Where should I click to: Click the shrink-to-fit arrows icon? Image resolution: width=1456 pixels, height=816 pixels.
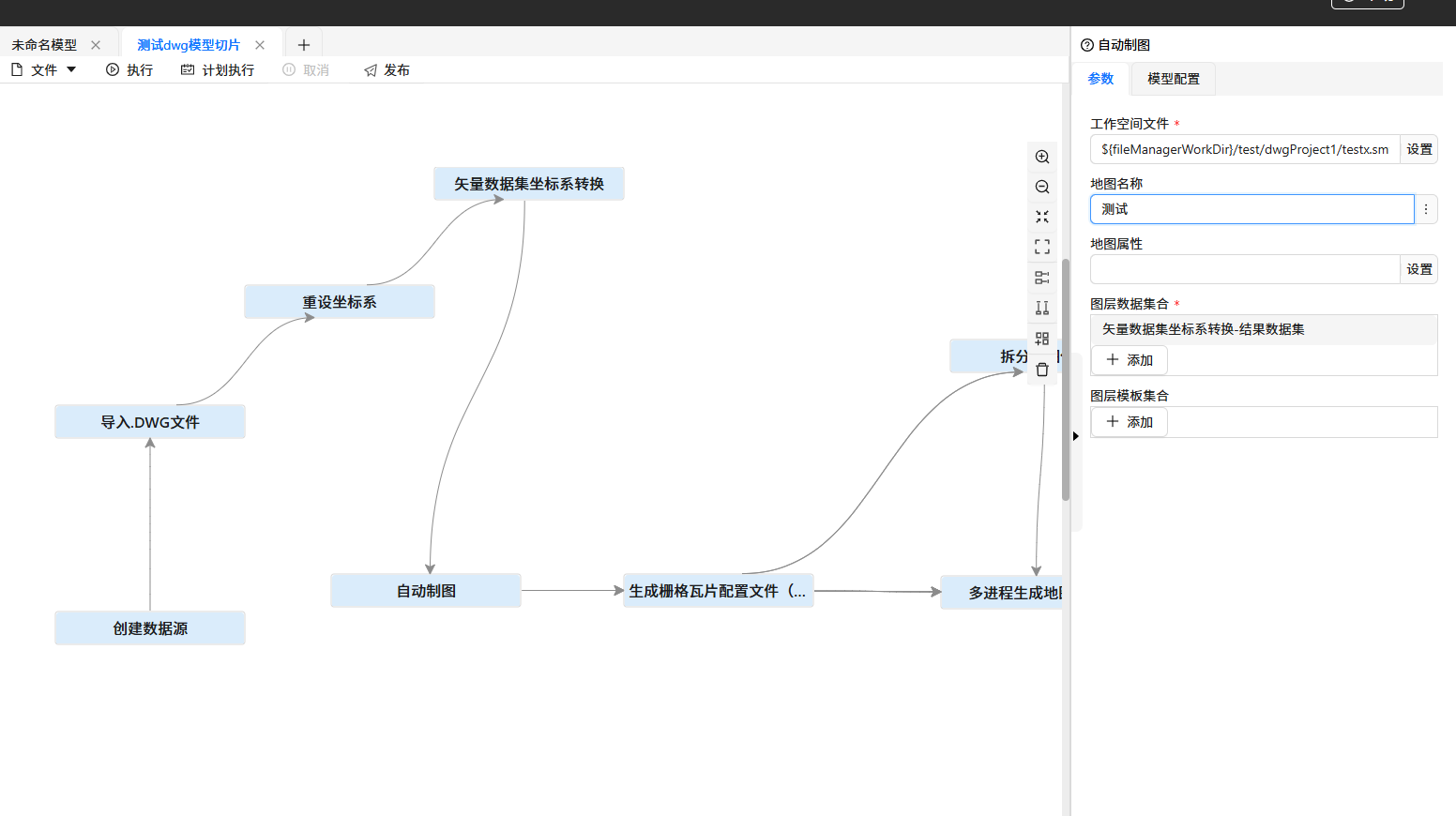[x=1042, y=217]
